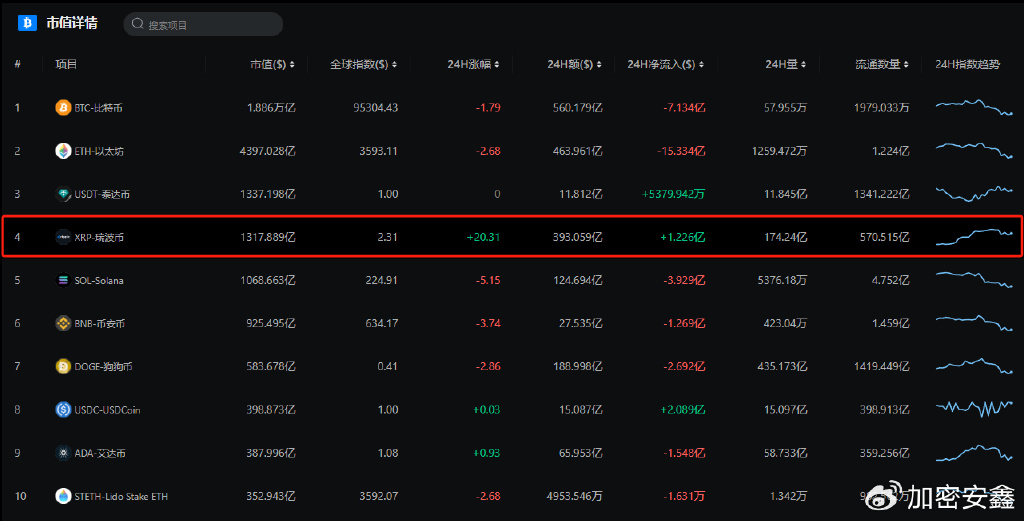Sort by 流通数量 column
This screenshot has height=521, width=1024.
[882, 64]
